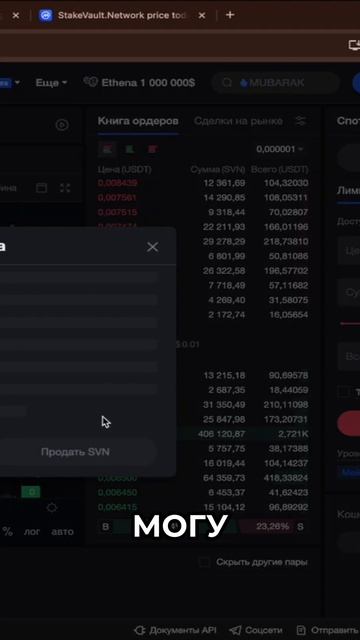The width and height of the screenshot is (360, 640).
Task: Close the StakeVault.Network browser tab
Action: [x=202, y=16]
